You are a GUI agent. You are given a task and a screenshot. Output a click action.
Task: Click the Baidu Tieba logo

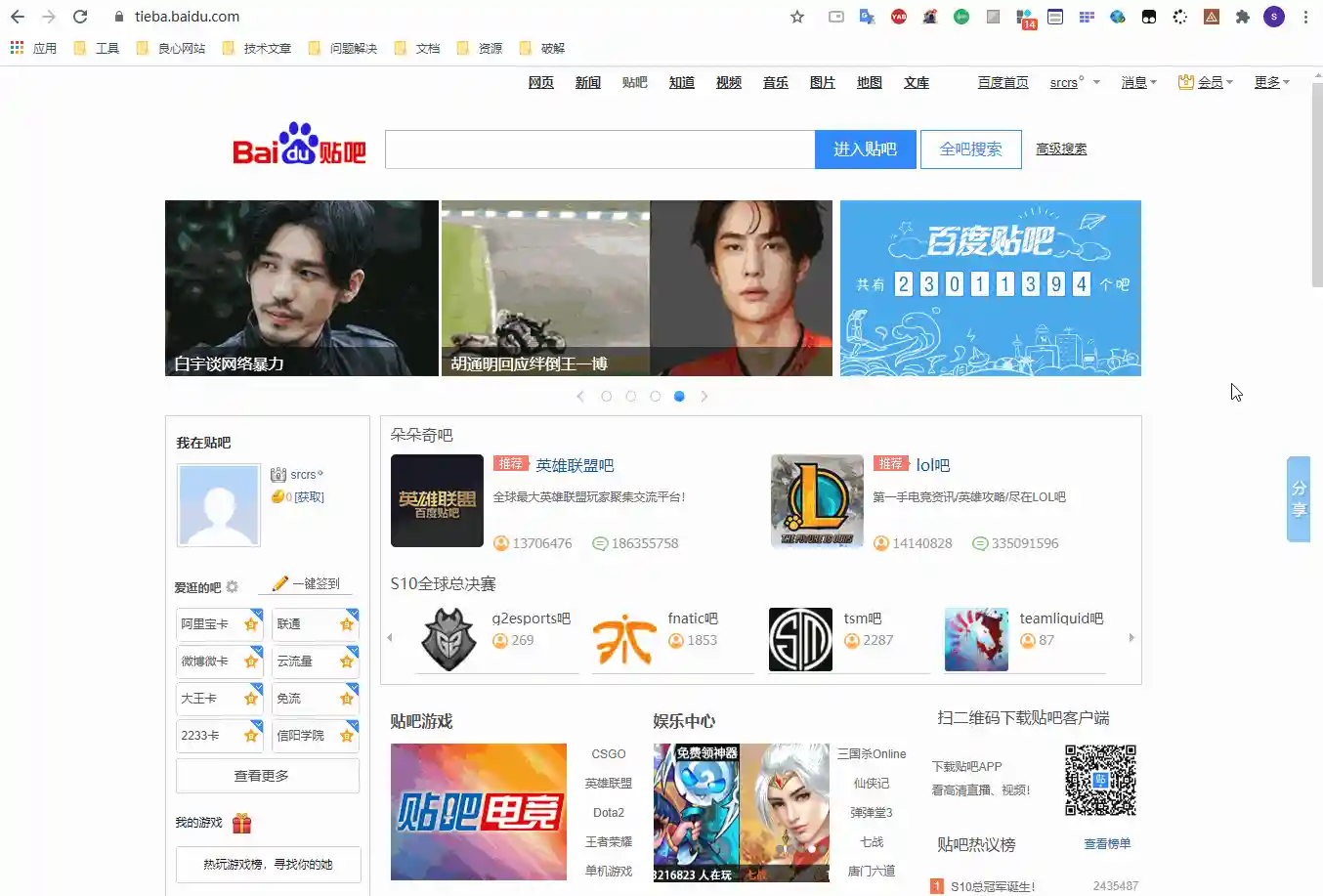coord(299,147)
